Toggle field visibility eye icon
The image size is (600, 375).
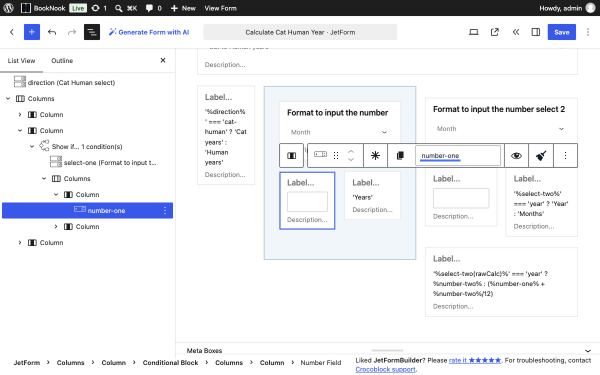pyautogui.click(x=516, y=155)
